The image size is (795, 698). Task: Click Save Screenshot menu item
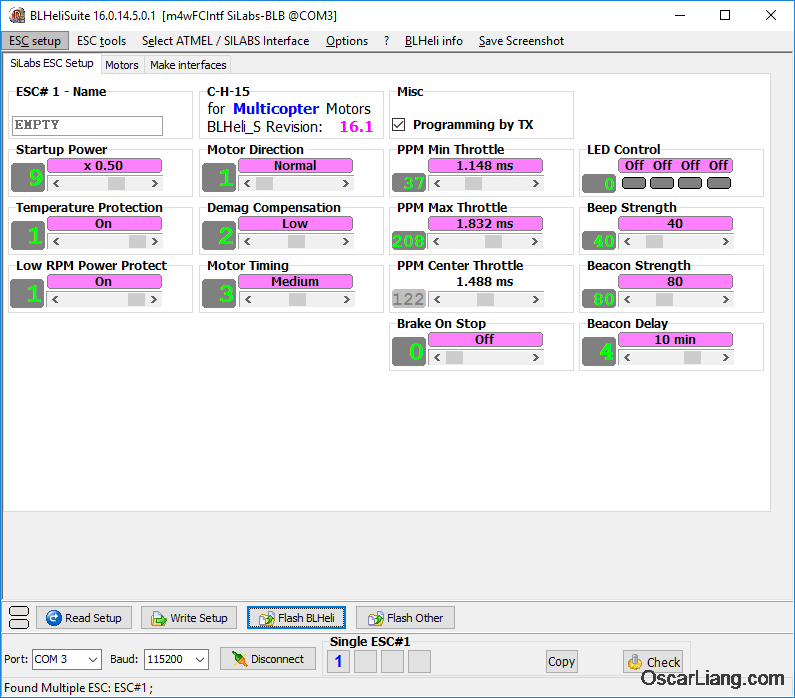[521, 41]
